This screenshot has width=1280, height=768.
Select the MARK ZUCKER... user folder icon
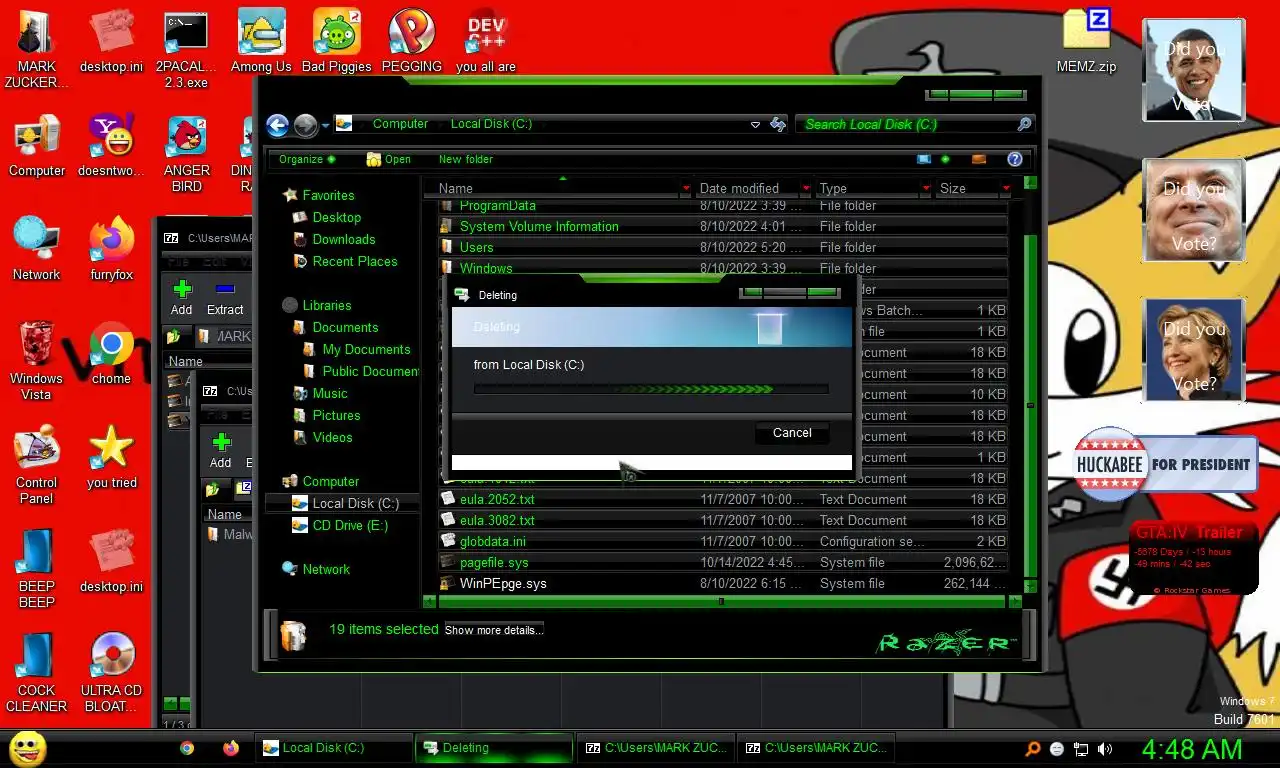(37, 48)
